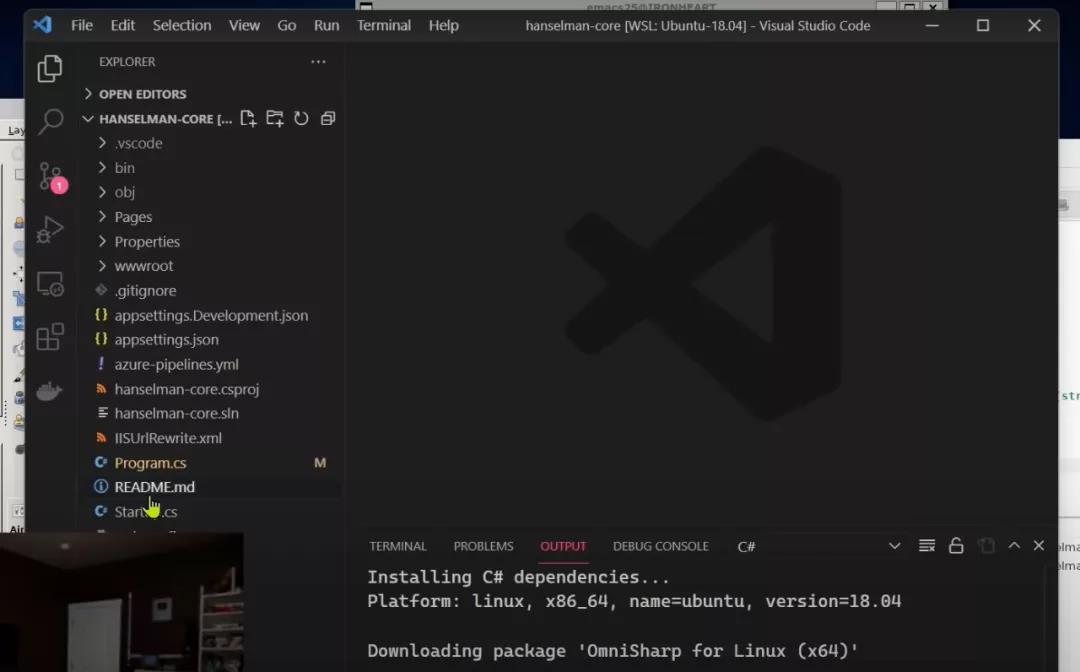The width and height of the screenshot is (1080, 672).
Task: Open the README.md file
Action: tap(154, 487)
